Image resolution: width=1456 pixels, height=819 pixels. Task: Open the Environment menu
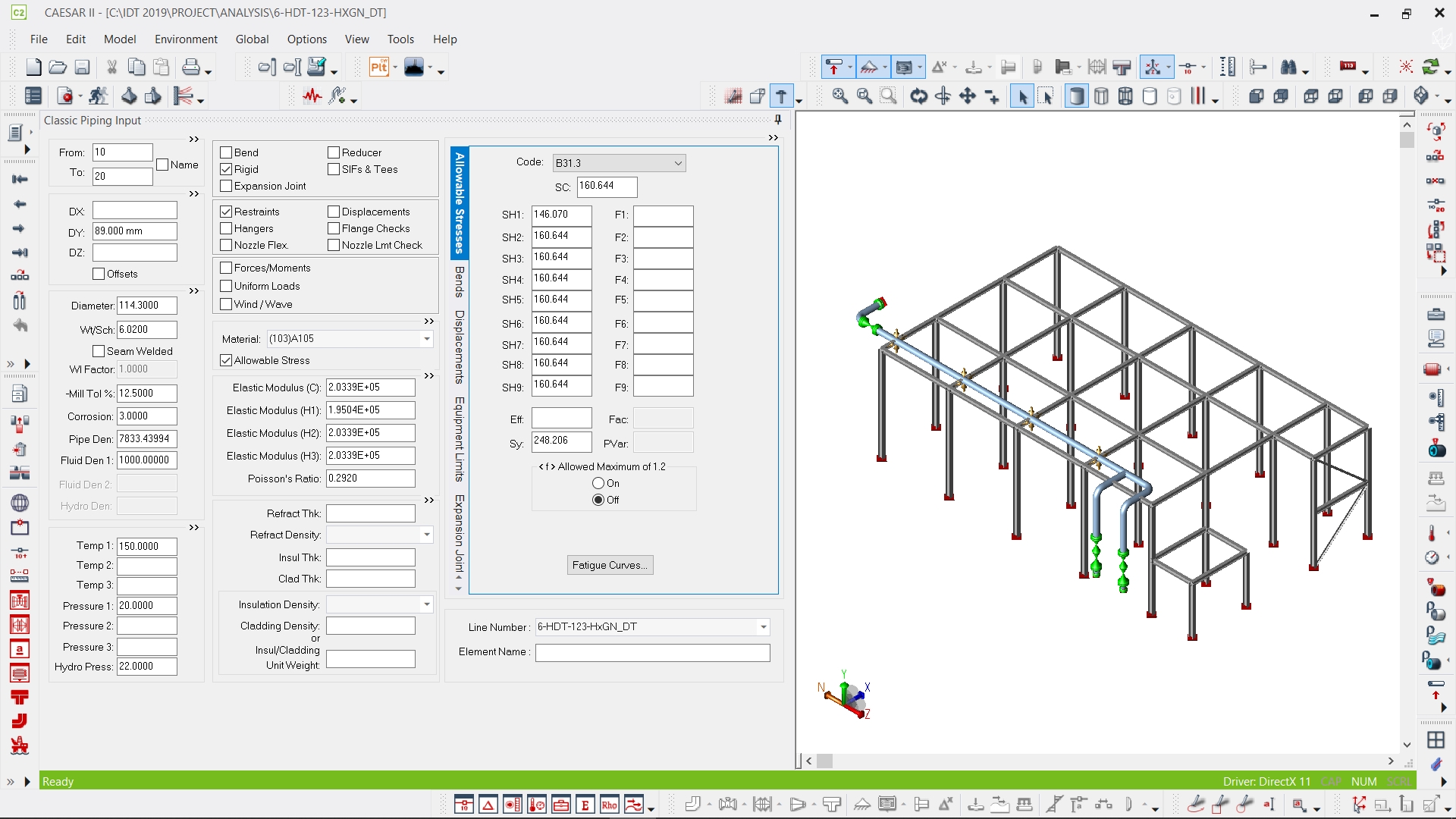click(186, 39)
